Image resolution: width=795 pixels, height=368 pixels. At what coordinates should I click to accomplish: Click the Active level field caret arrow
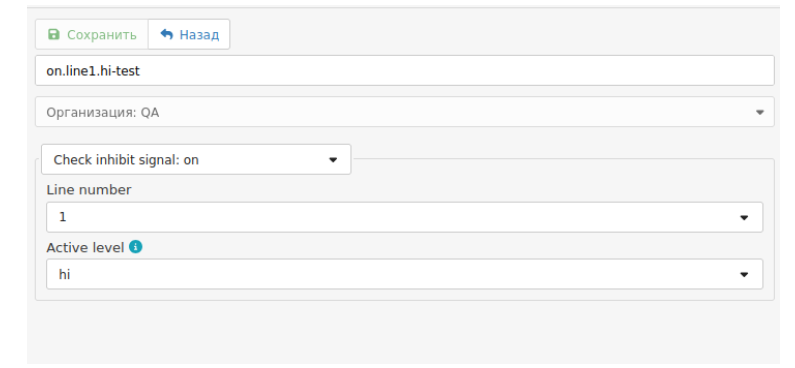tap(744, 275)
